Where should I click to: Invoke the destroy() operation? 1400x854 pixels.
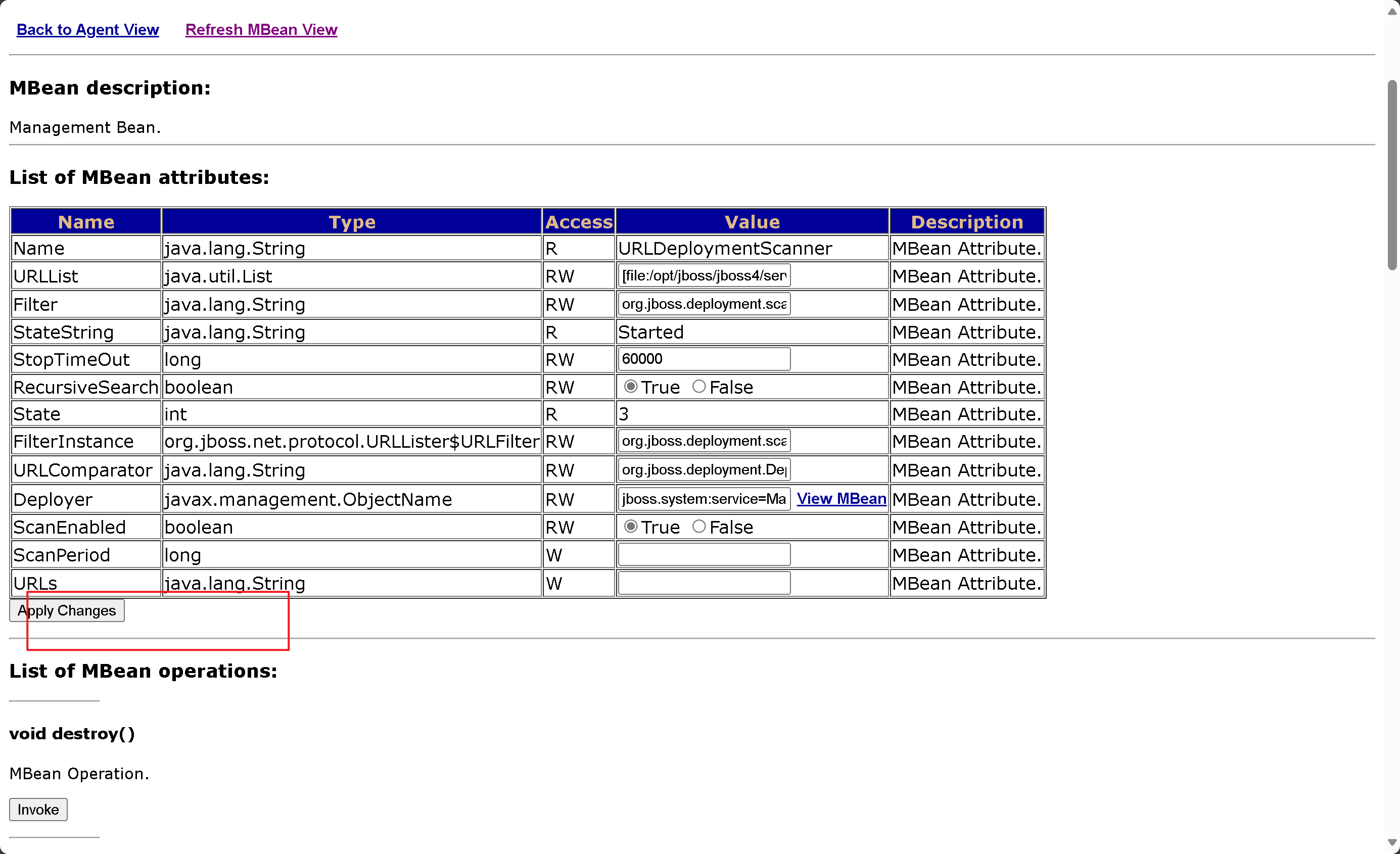[38, 809]
